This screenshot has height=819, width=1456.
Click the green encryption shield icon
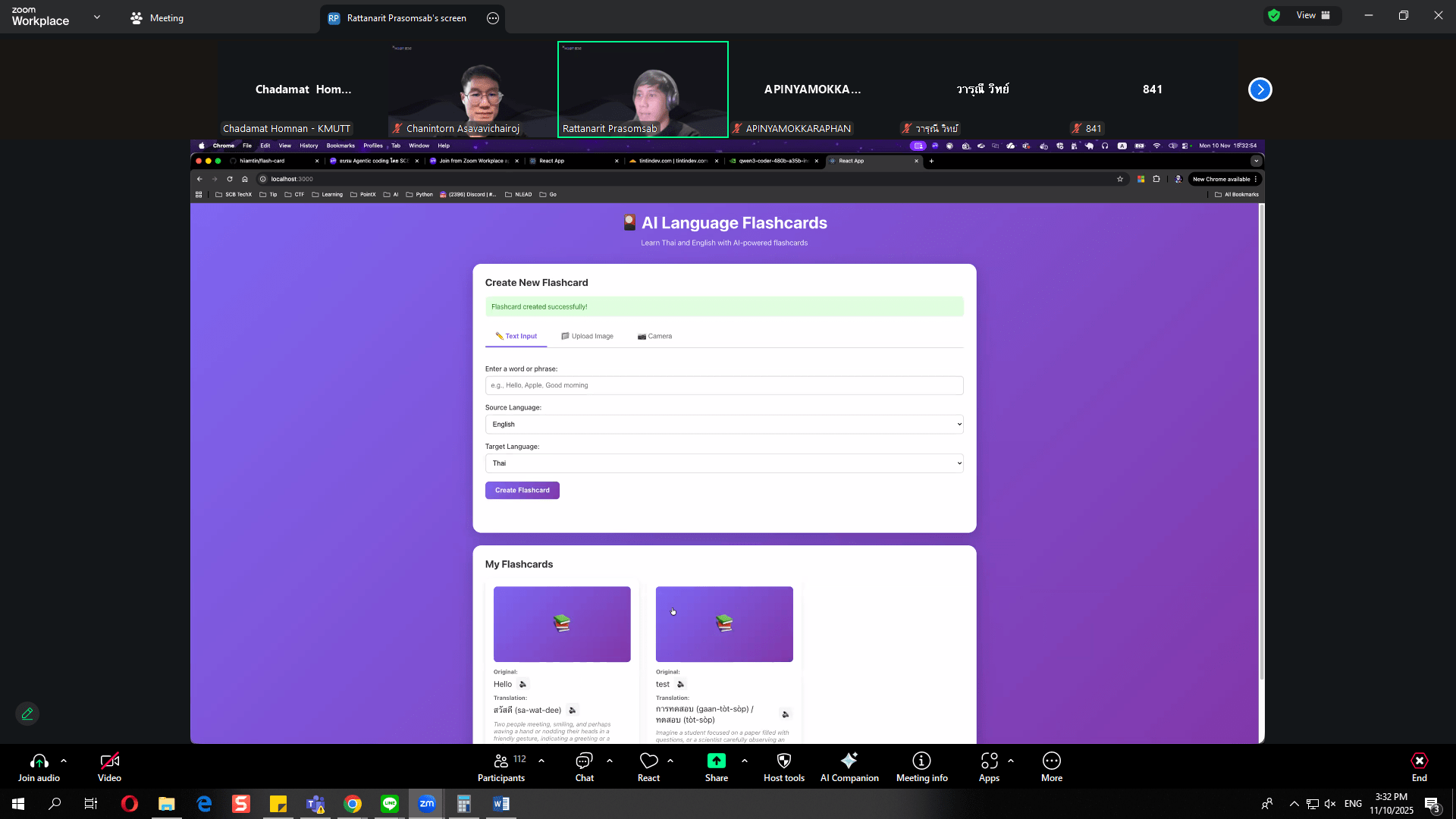[x=1274, y=15]
